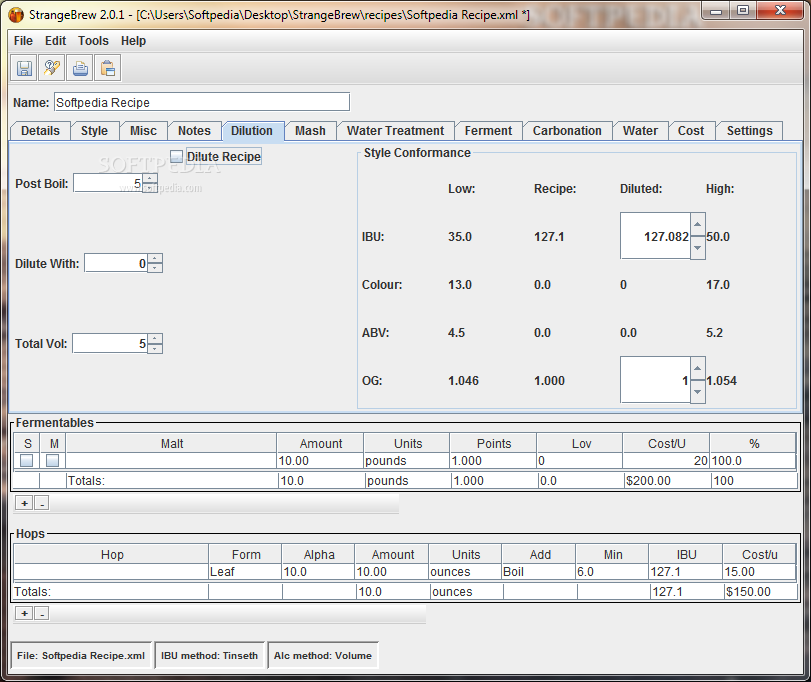Screen dimensions: 811x682
Task: Click the Alpha column header
Action: 319,554
